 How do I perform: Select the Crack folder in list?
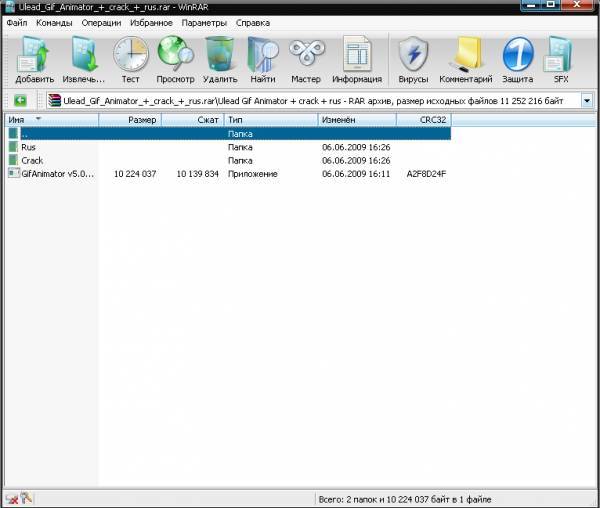(32, 160)
